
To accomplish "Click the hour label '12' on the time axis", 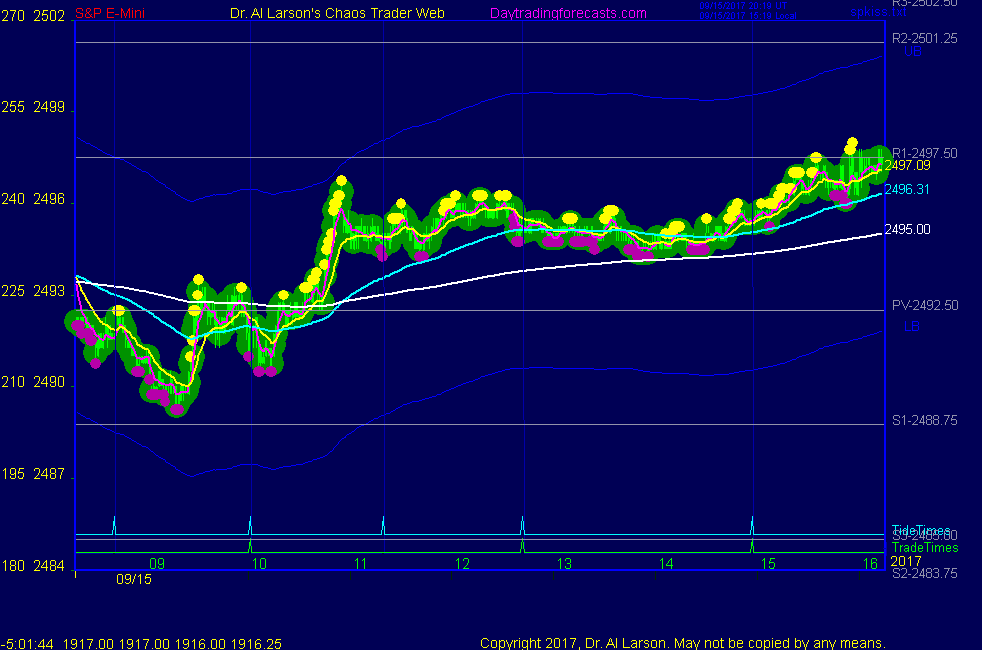I will point(462,564).
